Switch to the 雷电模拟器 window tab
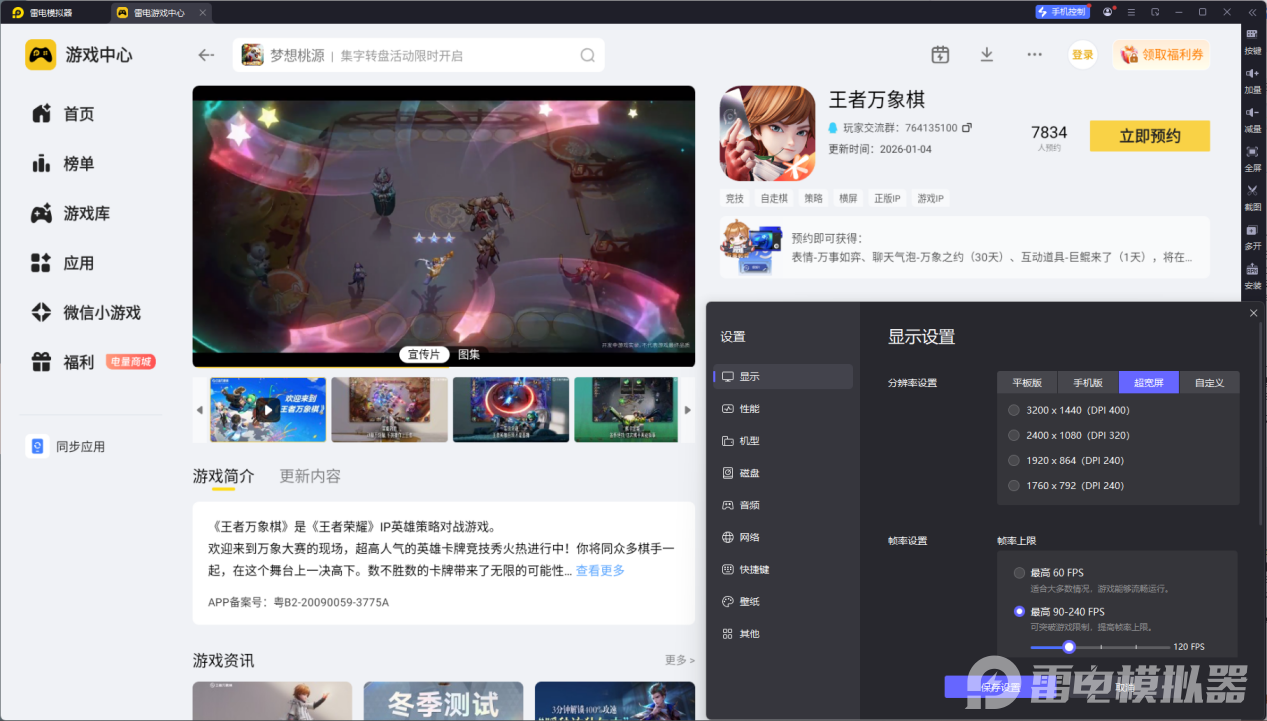This screenshot has width=1267, height=721. [x=50, y=13]
